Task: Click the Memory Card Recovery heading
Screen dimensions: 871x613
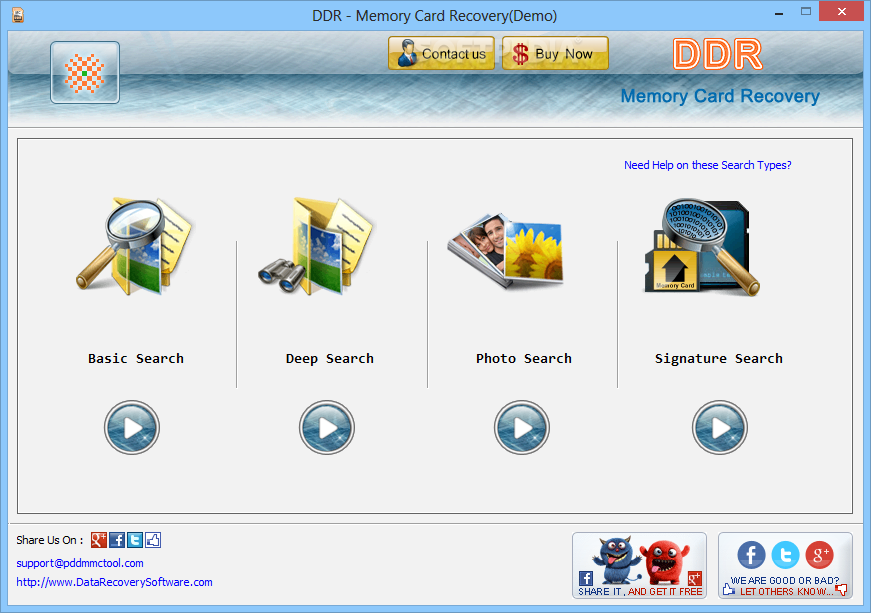Action: point(720,96)
